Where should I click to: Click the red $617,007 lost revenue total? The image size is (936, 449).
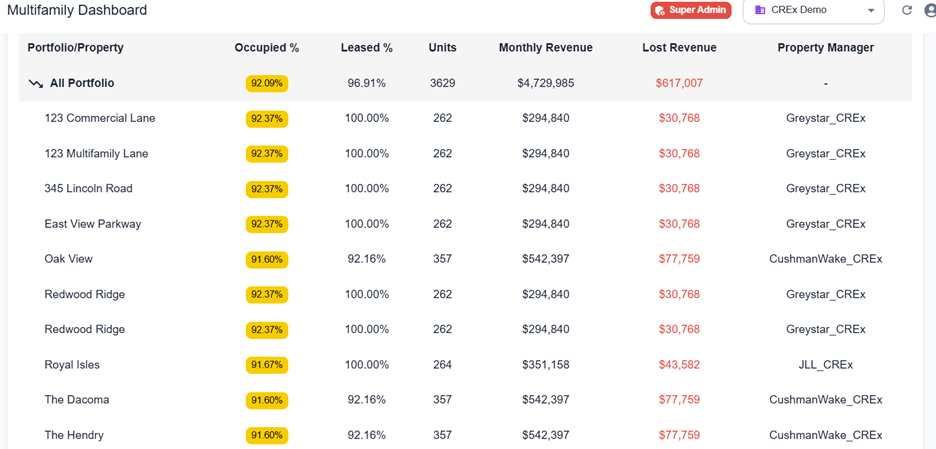pyautogui.click(x=679, y=84)
